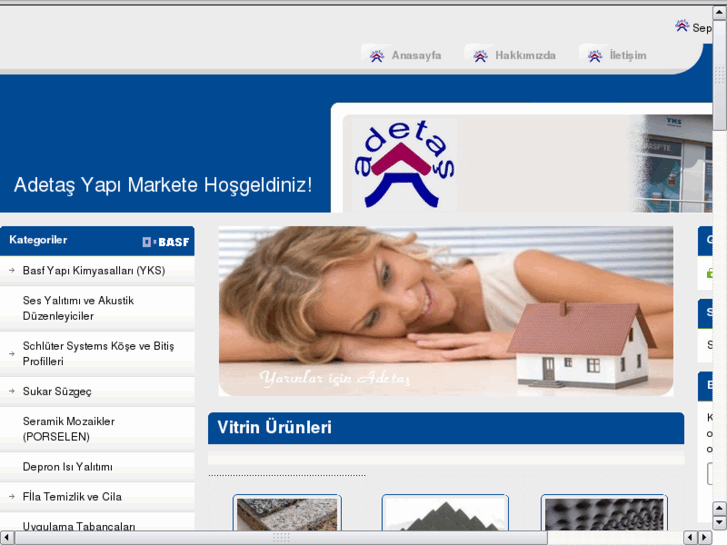The width and height of the screenshot is (727, 545).
Task: Open Schlüter Systems Köşe ve Bitiş Profilleri
Action: coord(98,354)
